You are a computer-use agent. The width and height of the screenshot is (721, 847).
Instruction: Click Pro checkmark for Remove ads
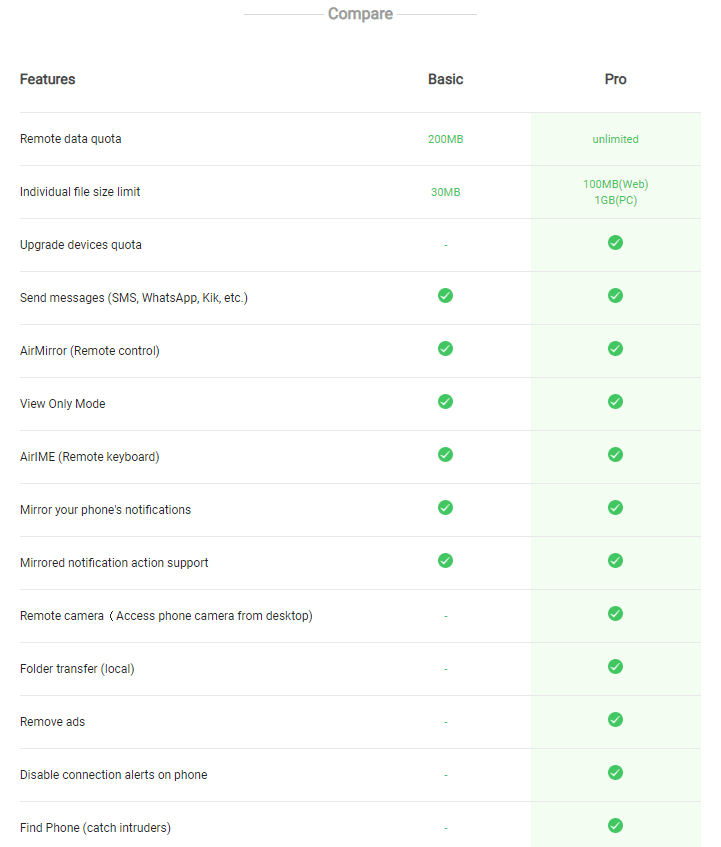point(615,719)
